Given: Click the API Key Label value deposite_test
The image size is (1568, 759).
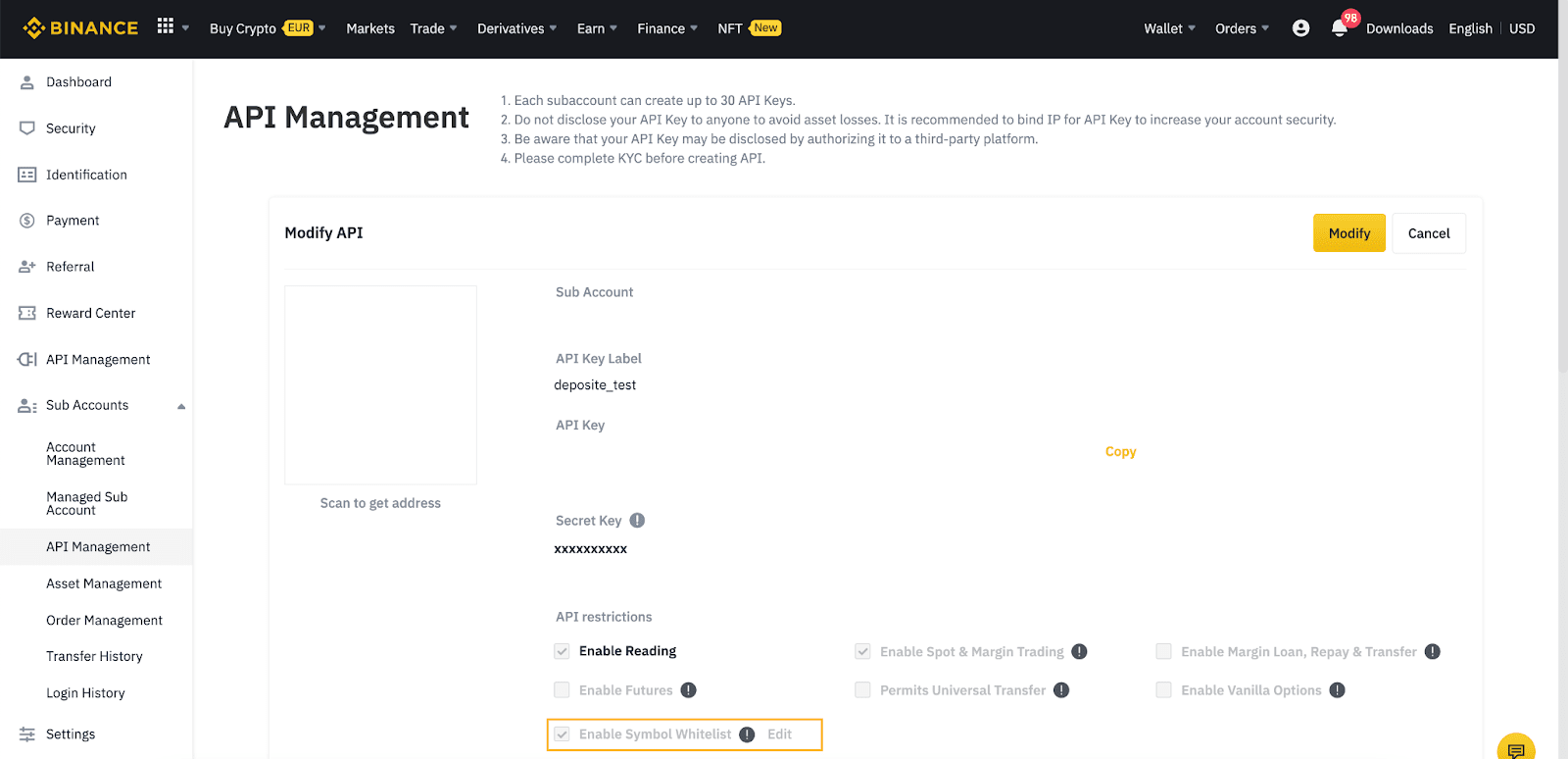Looking at the screenshot, I should tap(595, 385).
